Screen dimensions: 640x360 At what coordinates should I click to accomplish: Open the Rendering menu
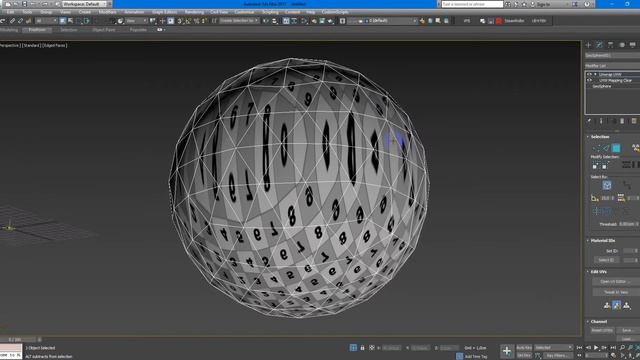pos(194,12)
